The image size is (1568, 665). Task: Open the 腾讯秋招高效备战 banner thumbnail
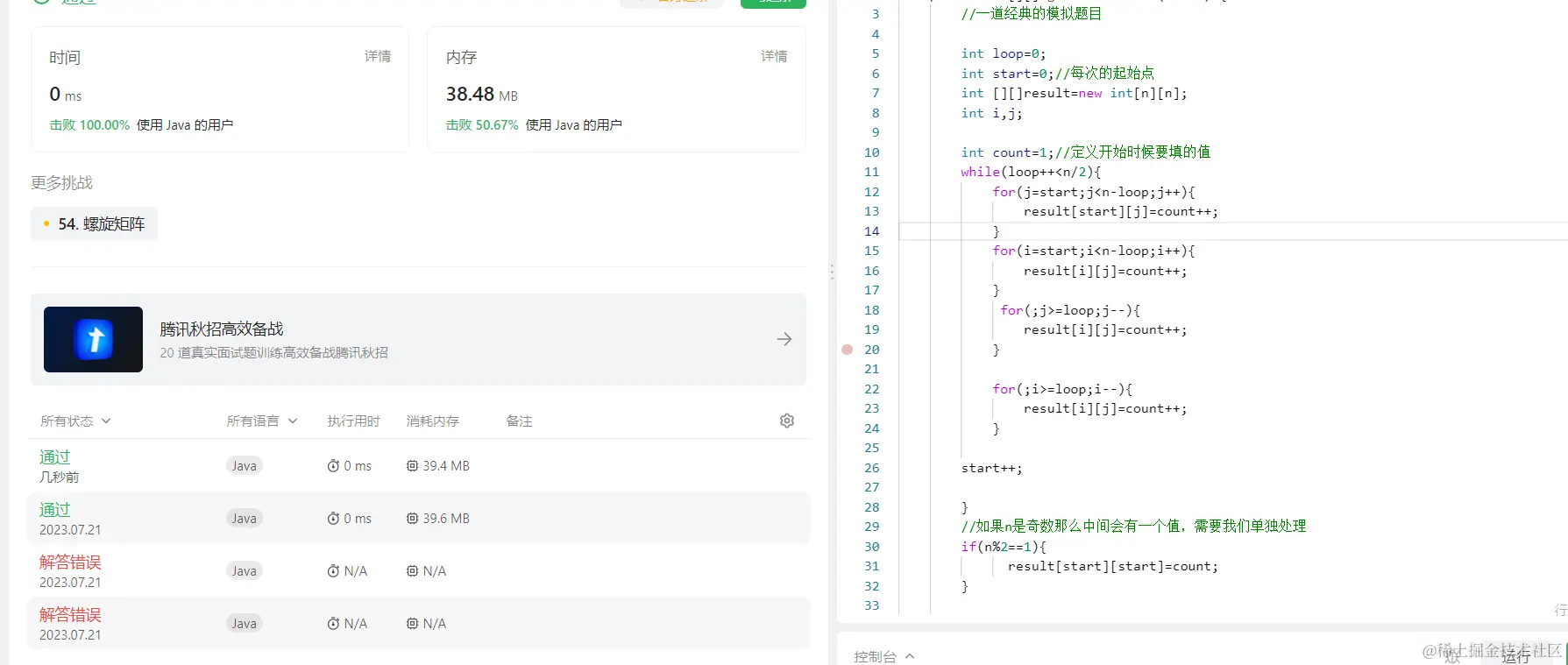coord(93,339)
